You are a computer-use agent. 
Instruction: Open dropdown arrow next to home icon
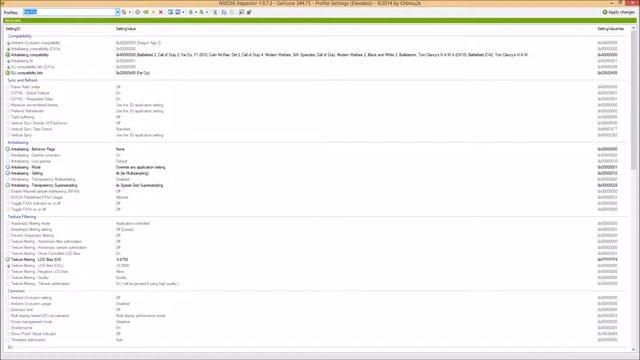tap(130, 12)
